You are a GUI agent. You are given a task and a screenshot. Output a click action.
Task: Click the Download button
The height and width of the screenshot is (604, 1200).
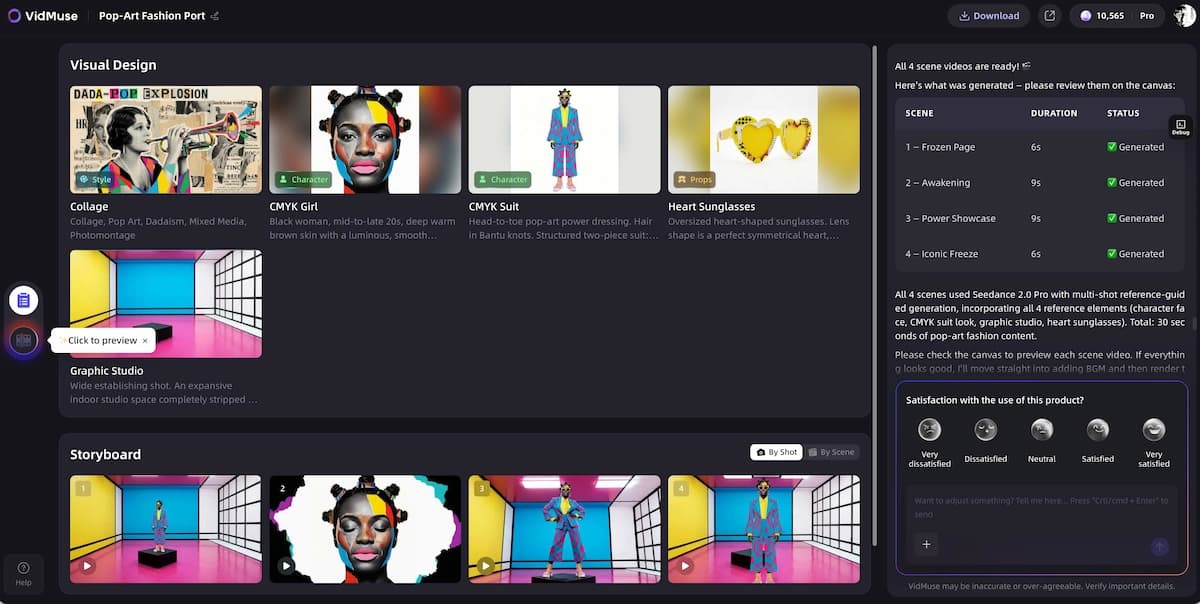coord(989,16)
